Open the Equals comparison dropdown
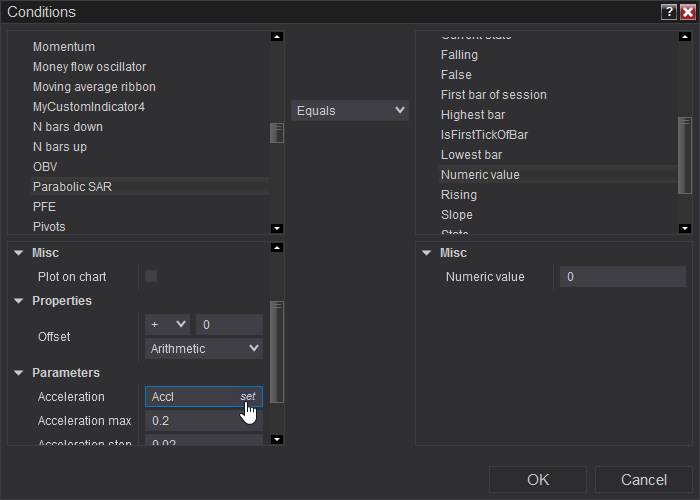The image size is (700, 500). 349,110
